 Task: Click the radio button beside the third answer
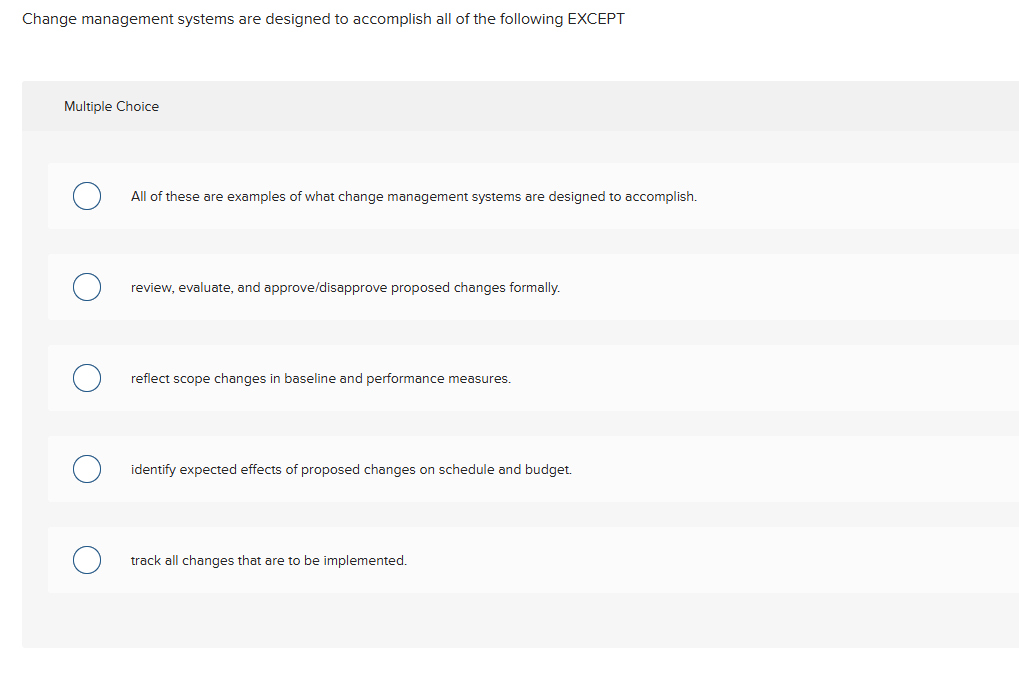[x=87, y=378]
